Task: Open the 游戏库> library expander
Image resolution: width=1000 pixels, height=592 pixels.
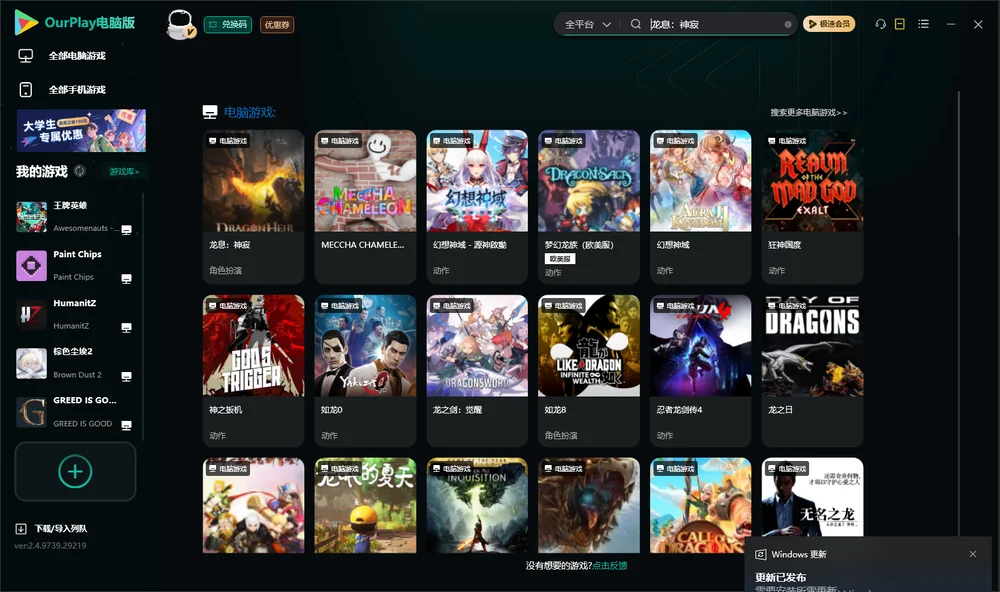Action: click(124, 172)
